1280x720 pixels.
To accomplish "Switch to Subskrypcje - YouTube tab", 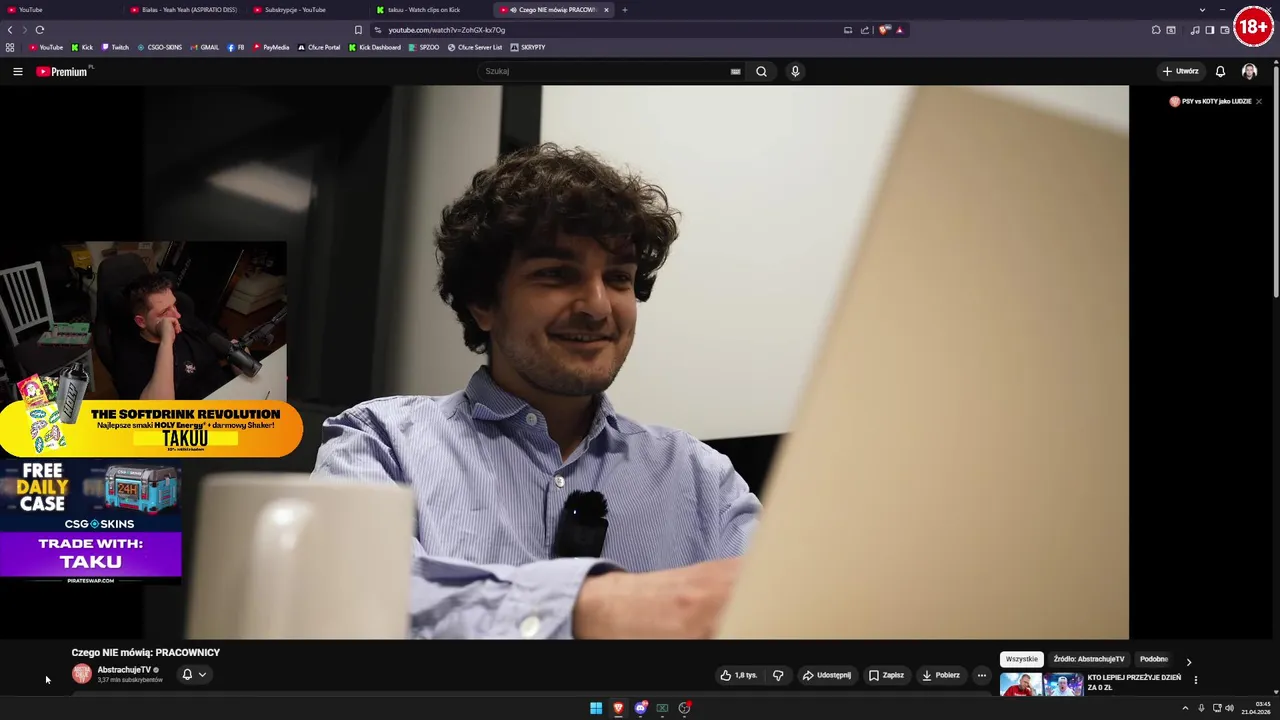I will (307, 10).
